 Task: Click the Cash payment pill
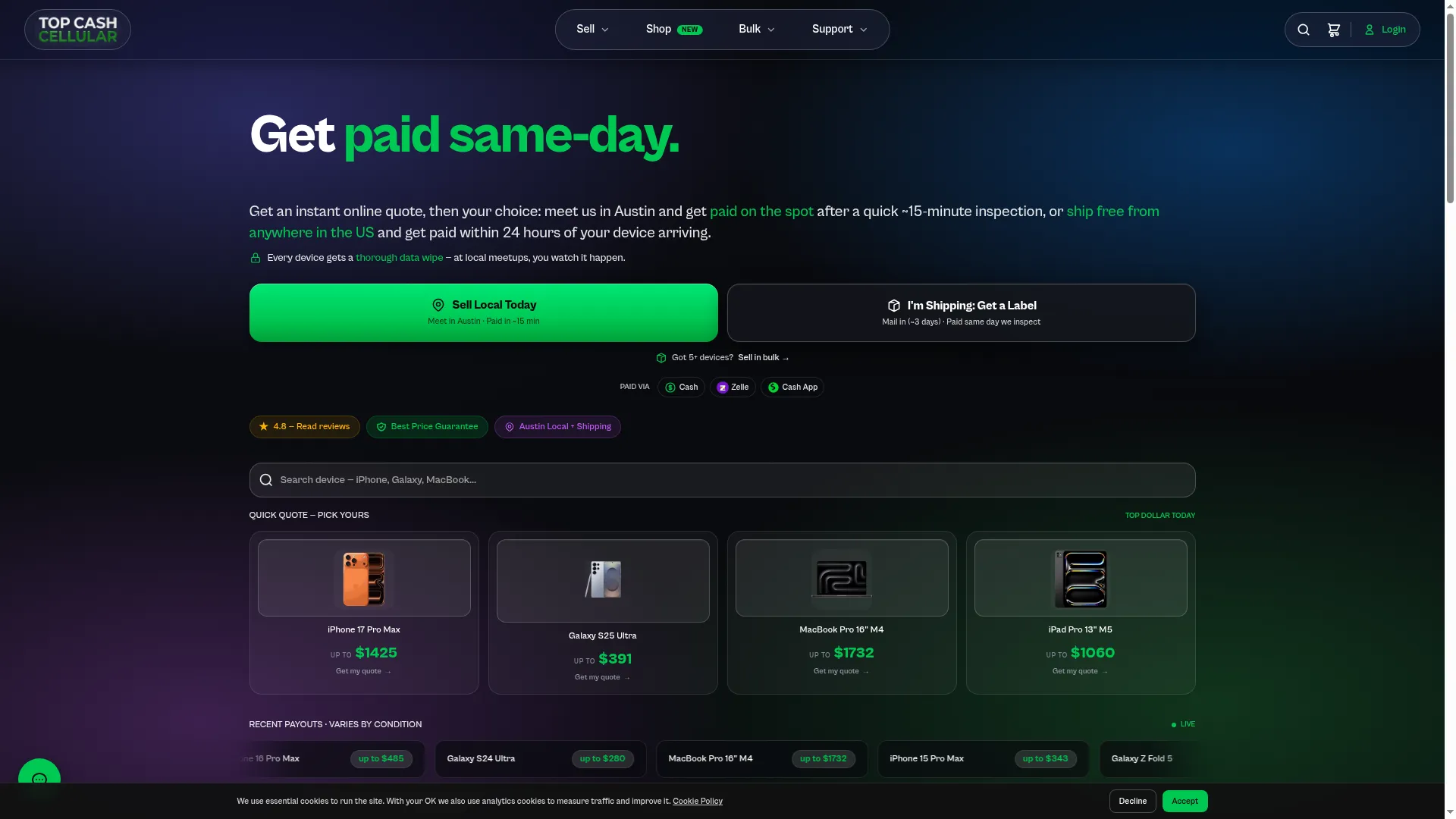tap(681, 388)
